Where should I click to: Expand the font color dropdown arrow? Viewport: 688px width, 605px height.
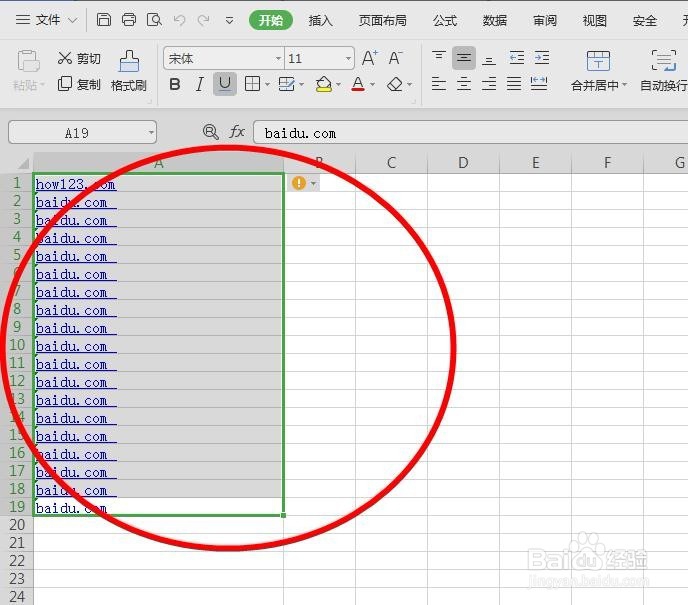(x=373, y=84)
